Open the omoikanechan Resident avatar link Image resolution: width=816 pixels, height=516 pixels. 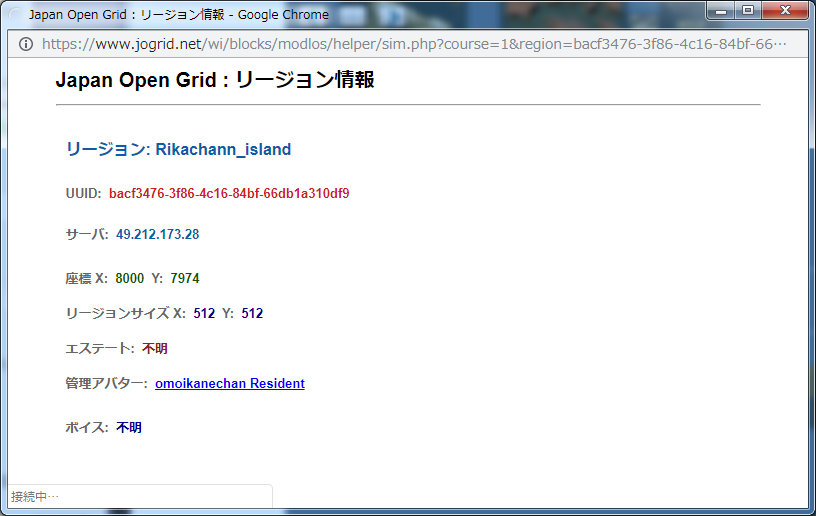(x=230, y=383)
